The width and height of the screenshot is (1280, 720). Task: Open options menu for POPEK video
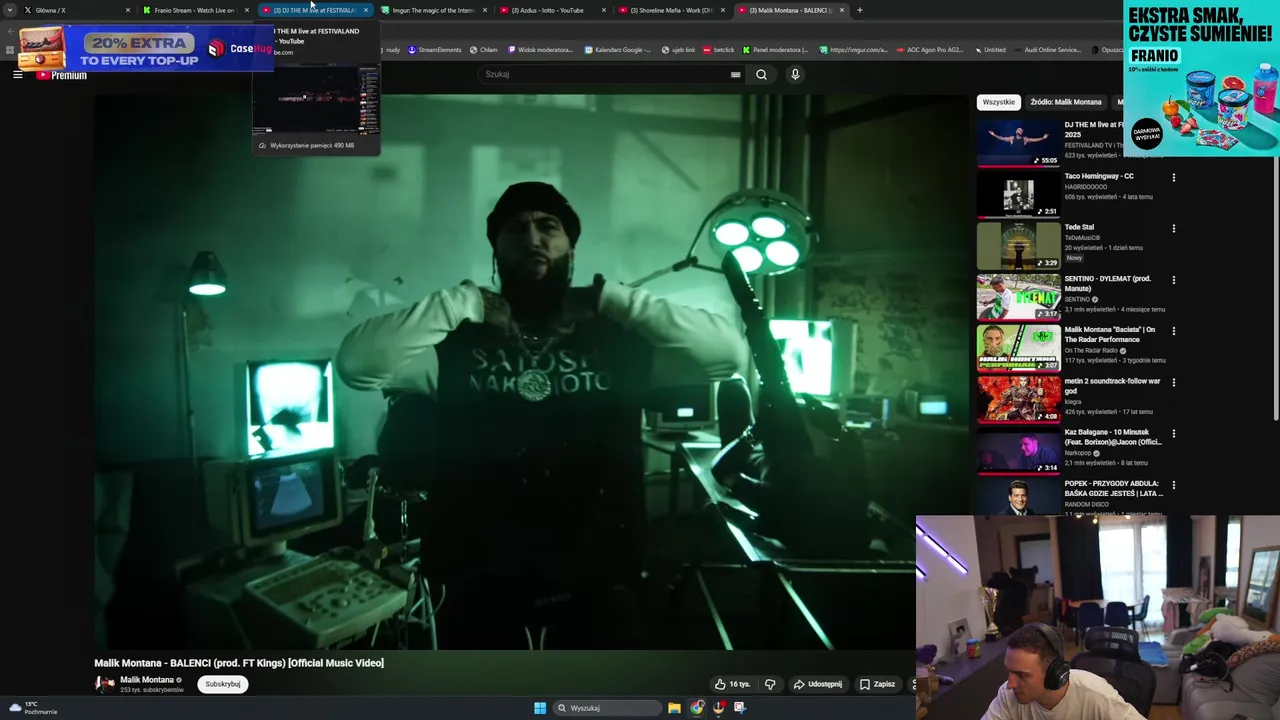pyautogui.click(x=1173, y=485)
